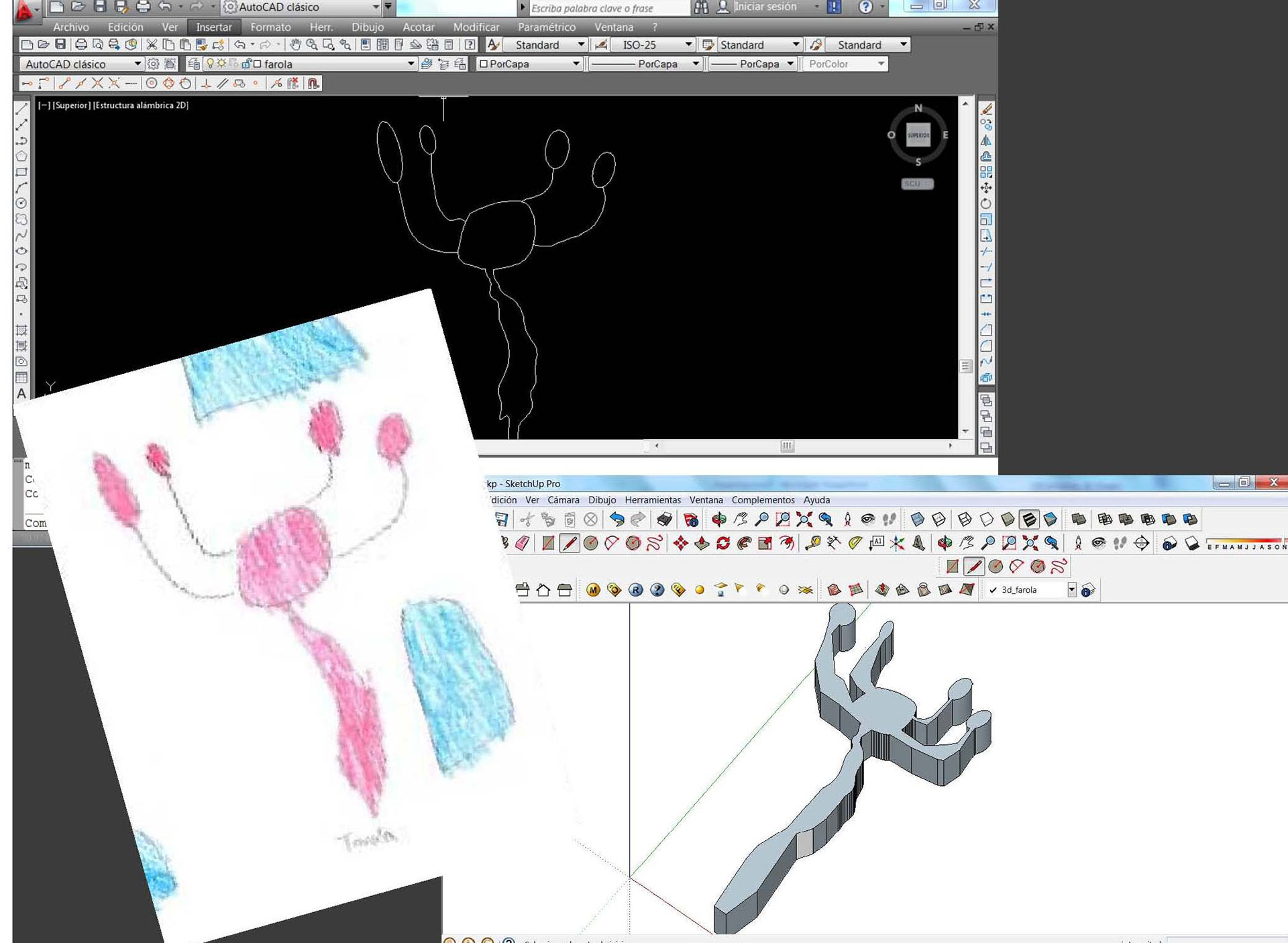Click the AutoCAD Save diskette icon

(x=60, y=45)
